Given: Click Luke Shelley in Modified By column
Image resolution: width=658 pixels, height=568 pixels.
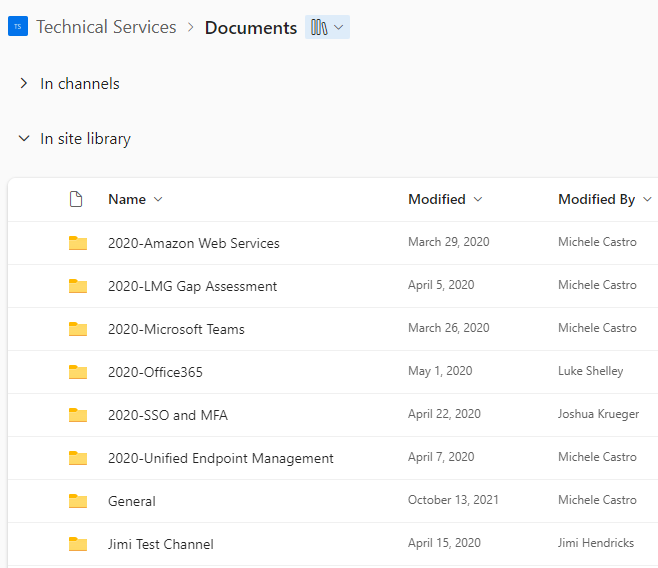Looking at the screenshot, I should coord(590,371).
